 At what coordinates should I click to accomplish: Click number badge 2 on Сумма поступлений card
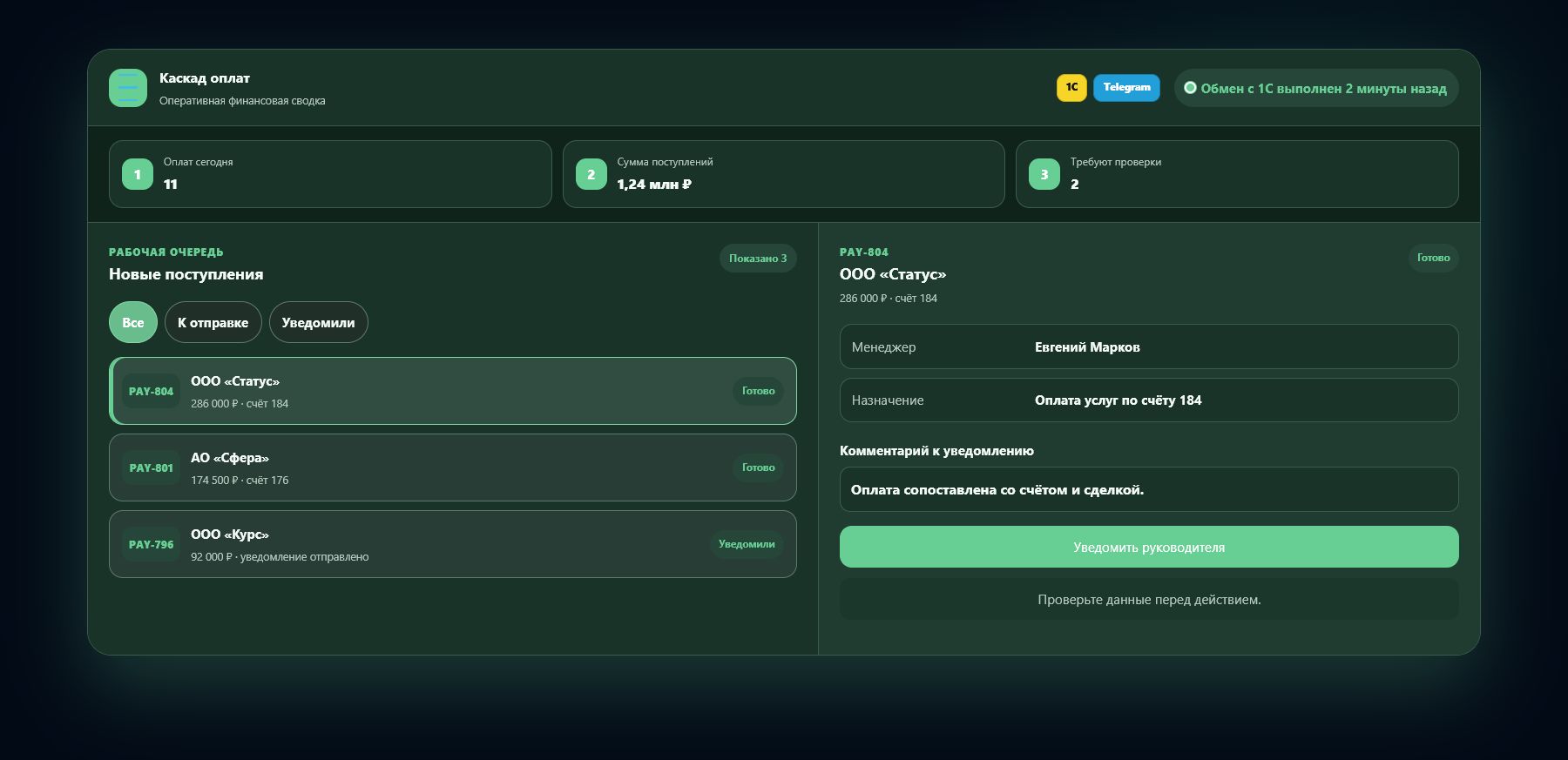point(591,174)
